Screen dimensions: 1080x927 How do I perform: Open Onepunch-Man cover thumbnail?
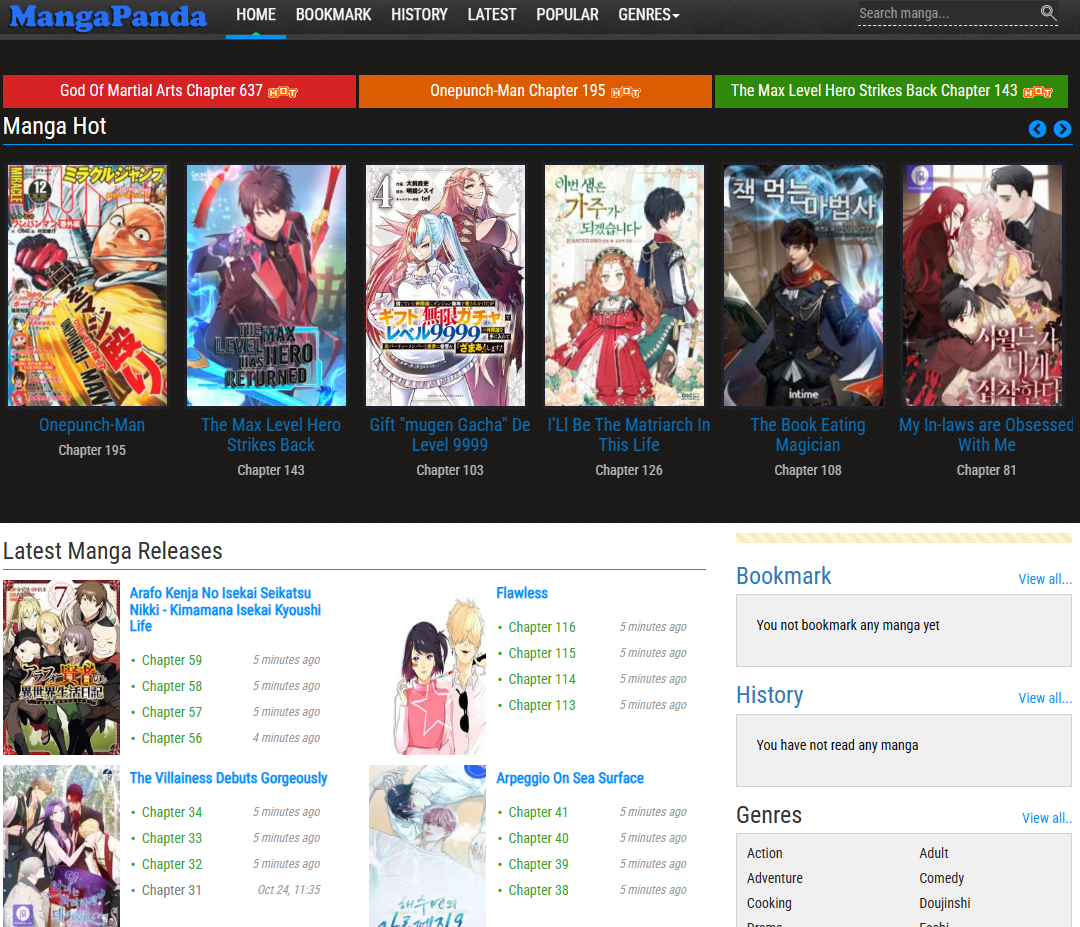click(88, 285)
